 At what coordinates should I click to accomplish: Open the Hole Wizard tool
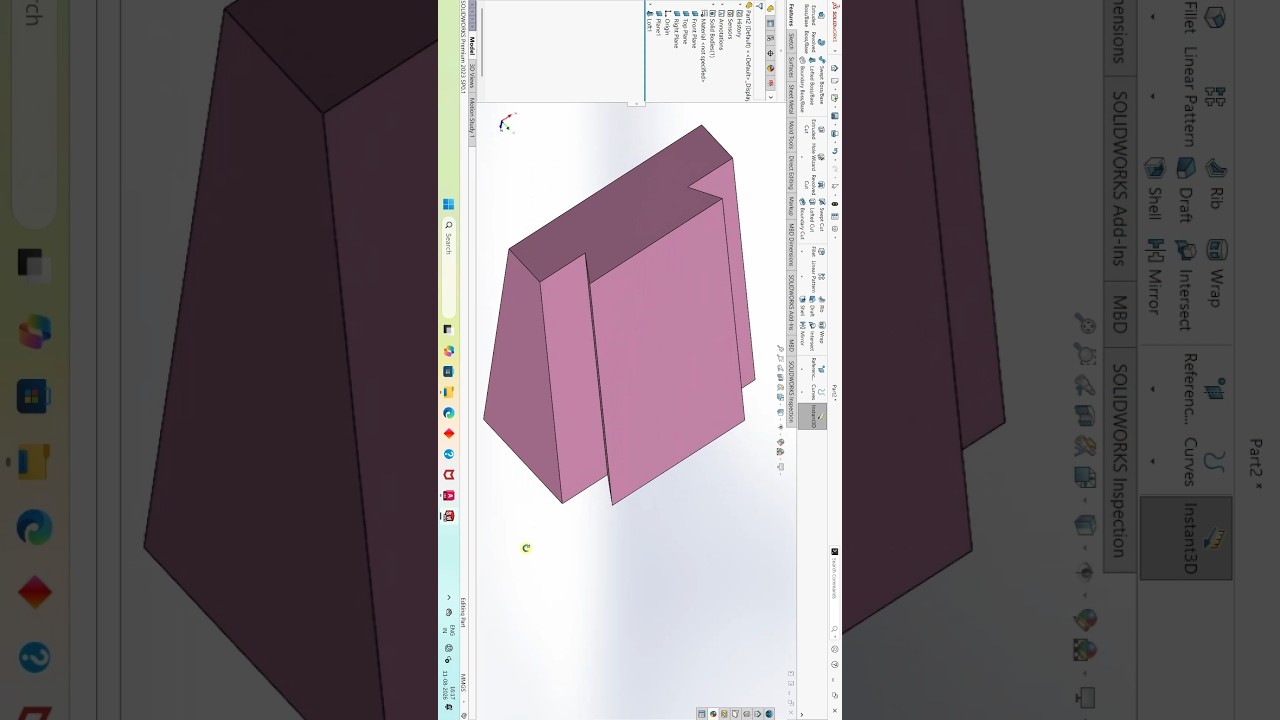pyautogui.click(x=815, y=155)
